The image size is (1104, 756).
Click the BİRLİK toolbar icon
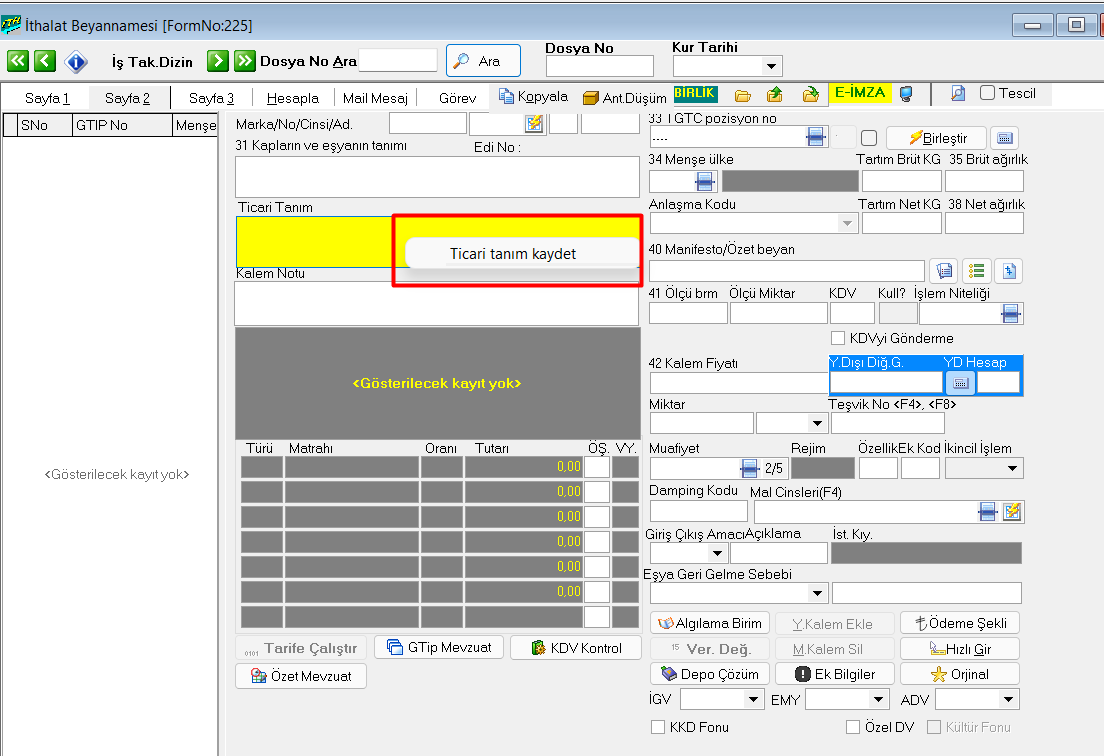tap(695, 94)
